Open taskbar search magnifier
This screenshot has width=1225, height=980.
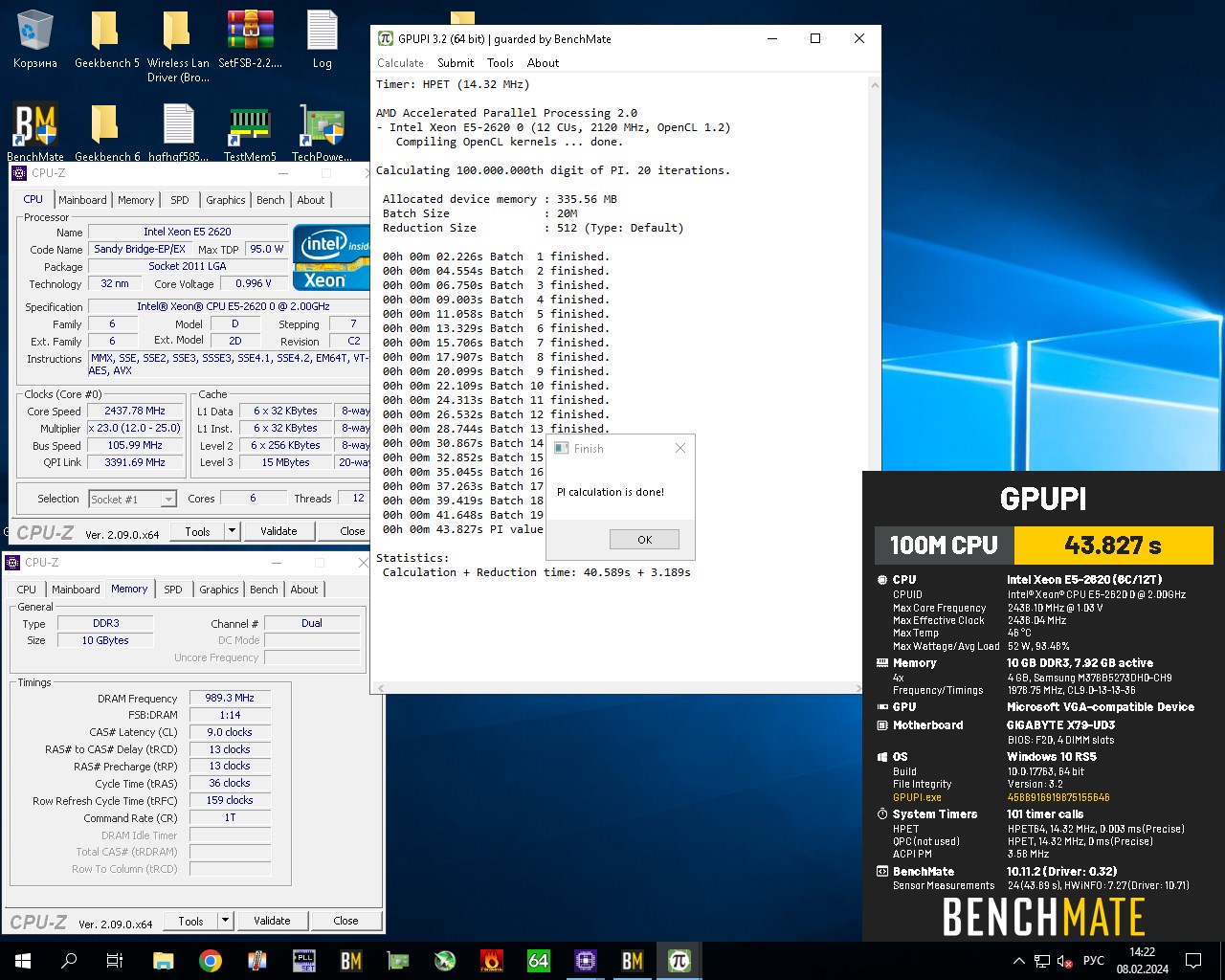[69, 961]
